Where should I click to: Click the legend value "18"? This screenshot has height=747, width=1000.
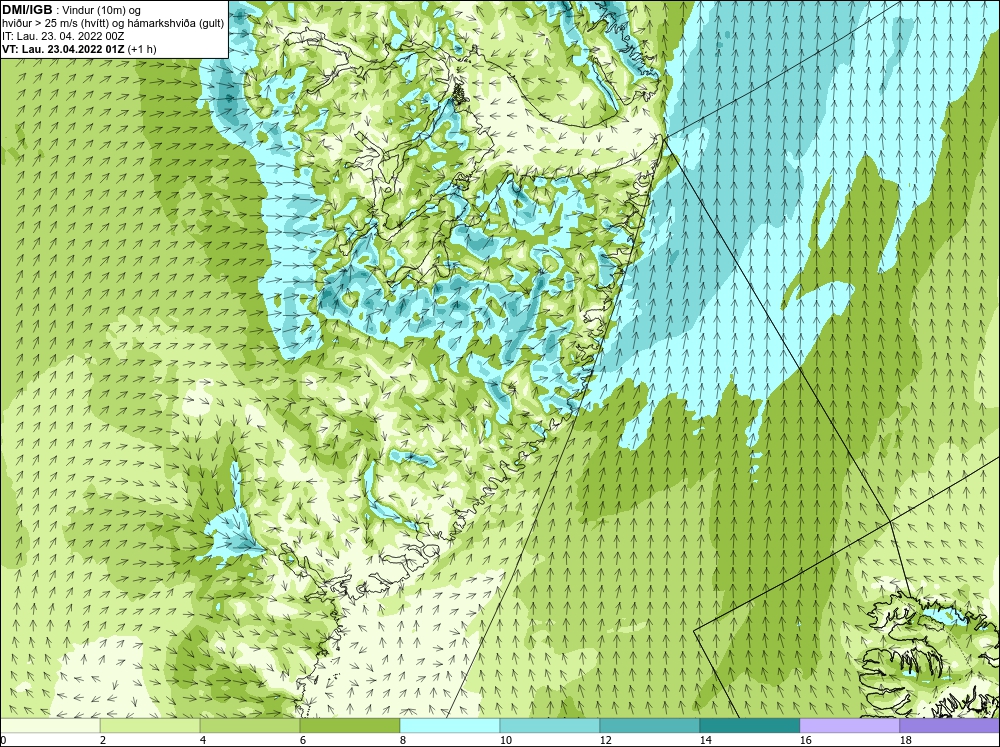906,740
